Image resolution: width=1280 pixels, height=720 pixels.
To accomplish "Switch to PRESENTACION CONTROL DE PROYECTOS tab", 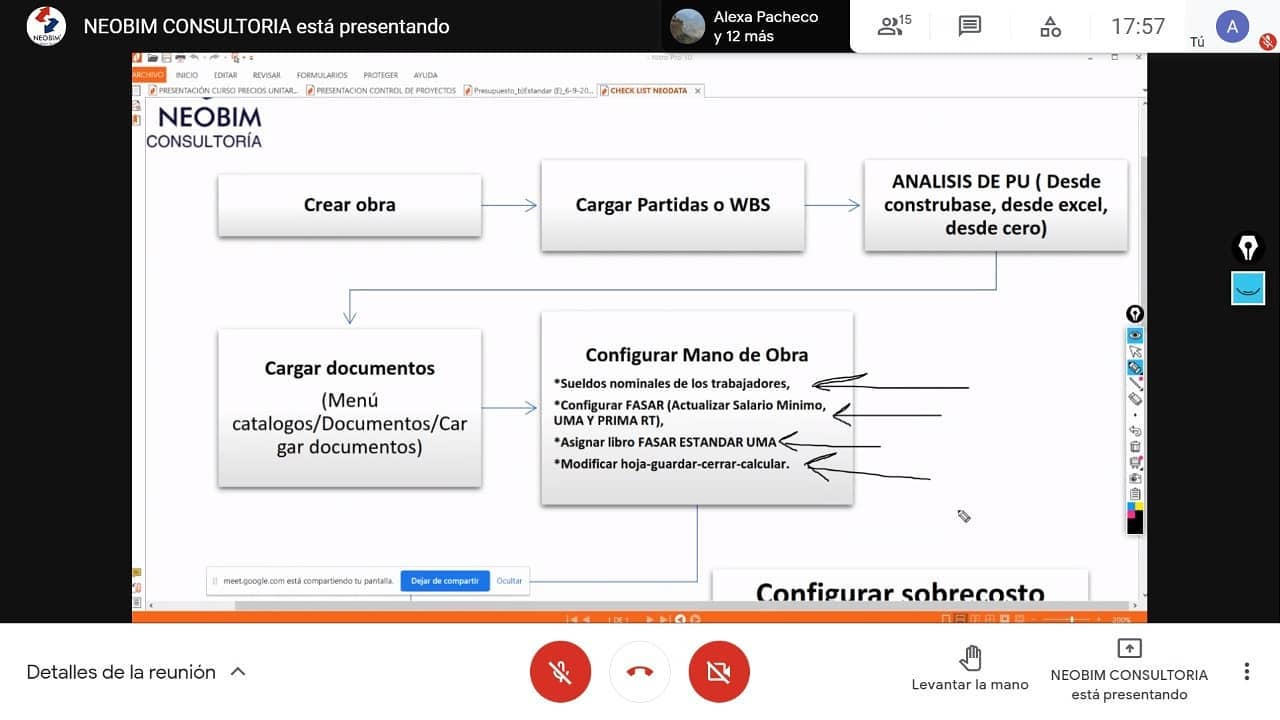I will (x=381, y=90).
